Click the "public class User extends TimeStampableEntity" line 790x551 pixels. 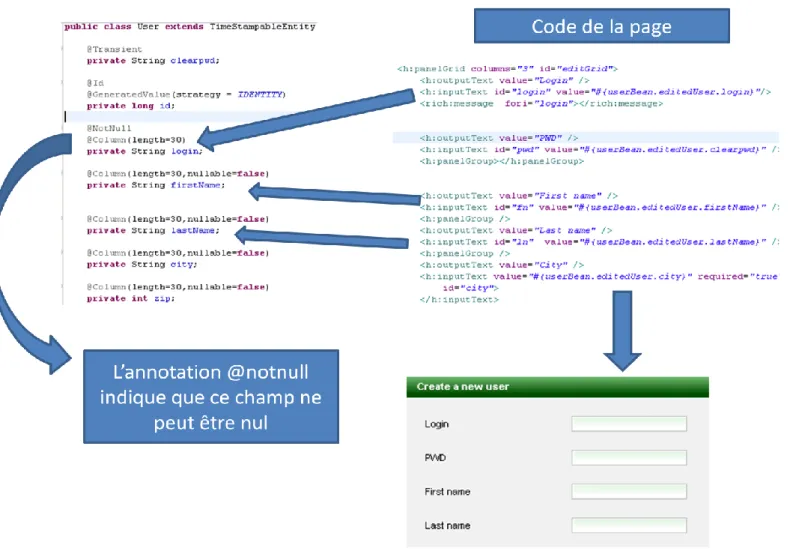coord(189,27)
